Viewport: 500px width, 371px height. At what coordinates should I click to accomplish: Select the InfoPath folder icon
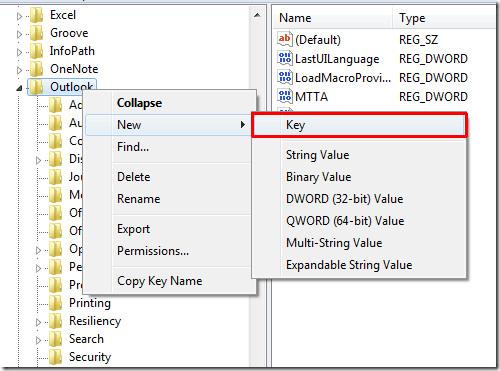click(36, 51)
